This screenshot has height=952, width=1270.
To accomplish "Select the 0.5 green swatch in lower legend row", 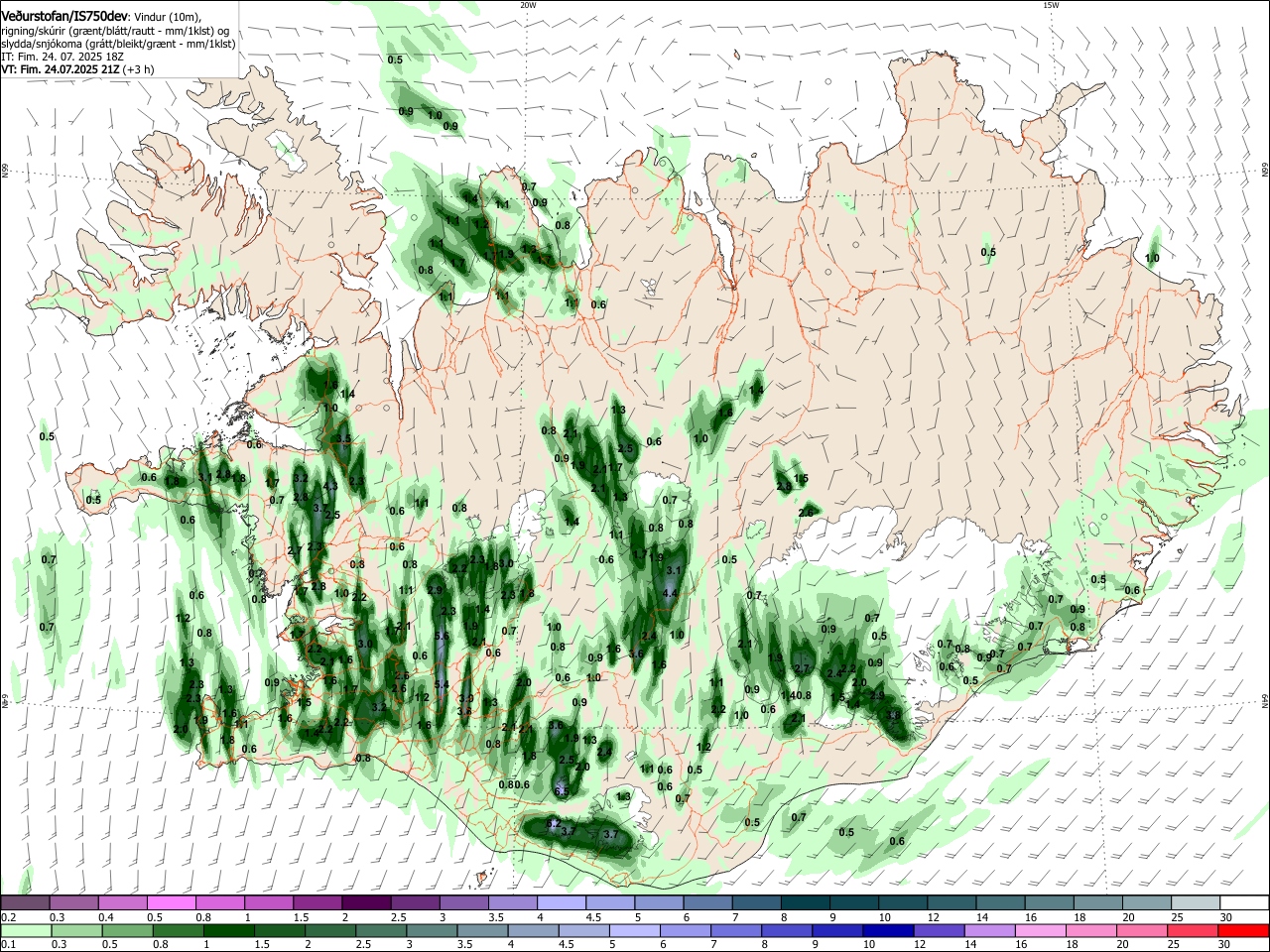I will click(127, 930).
